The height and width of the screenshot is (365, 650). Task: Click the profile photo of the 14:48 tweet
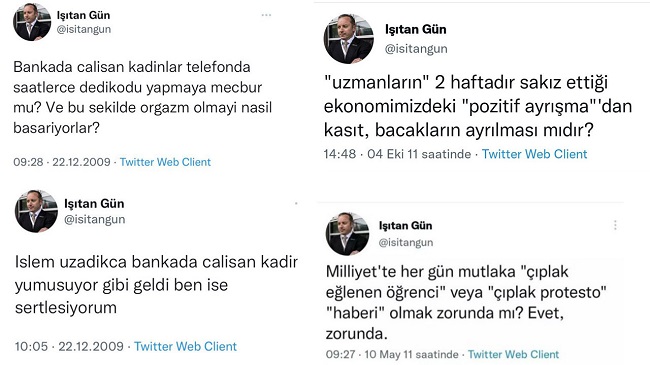pos(349,39)
